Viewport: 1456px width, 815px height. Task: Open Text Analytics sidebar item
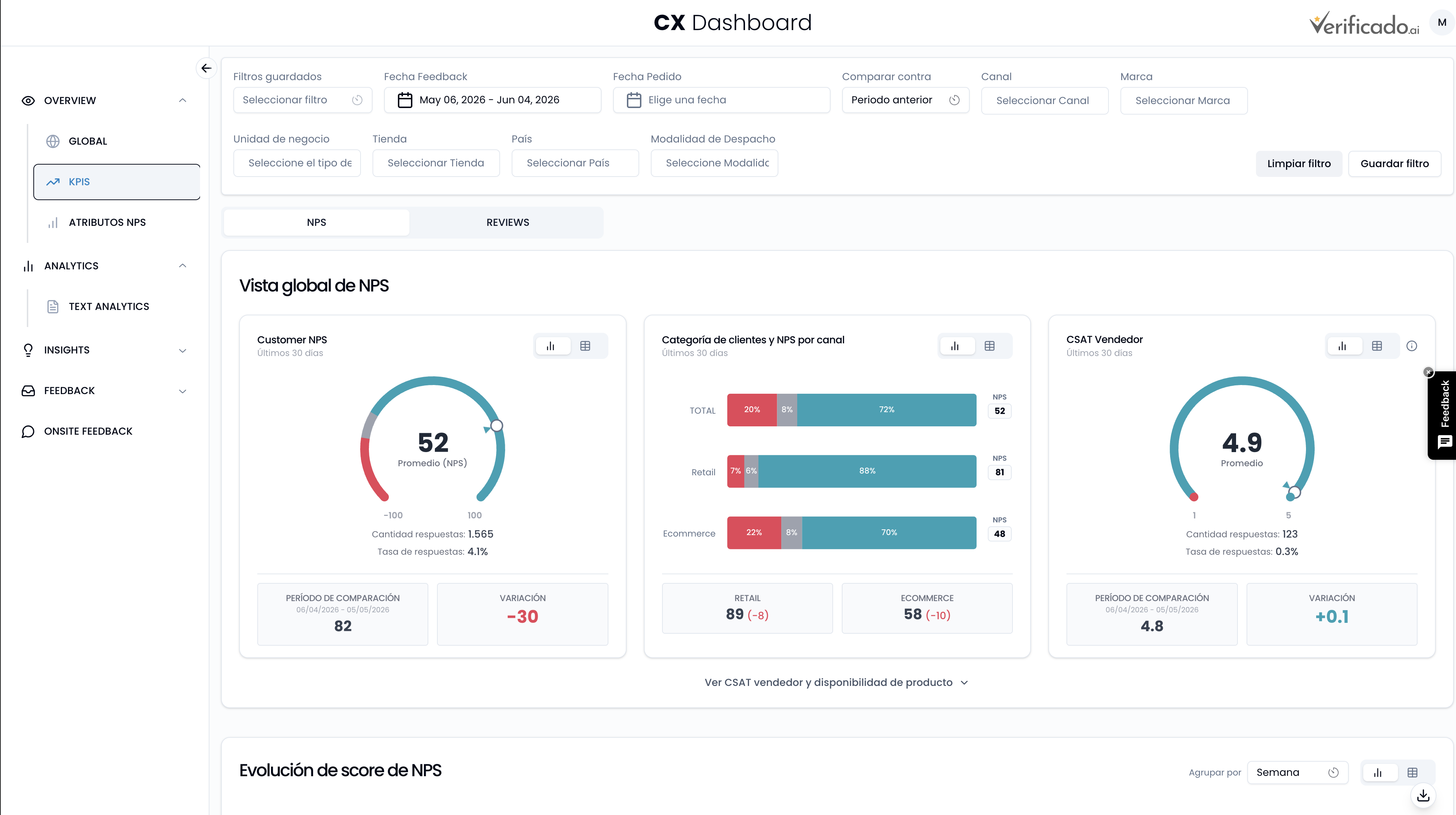coord(116,307)
